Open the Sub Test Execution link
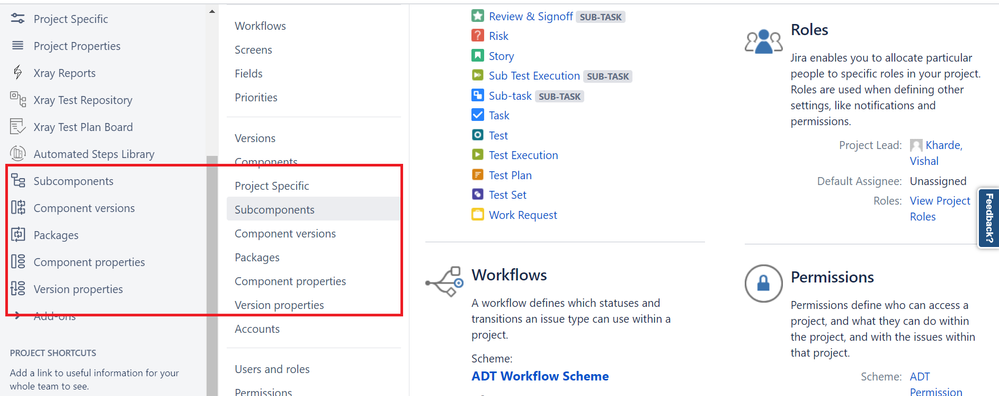The width and height of the screenshot is (999, 396). point(535,76)
